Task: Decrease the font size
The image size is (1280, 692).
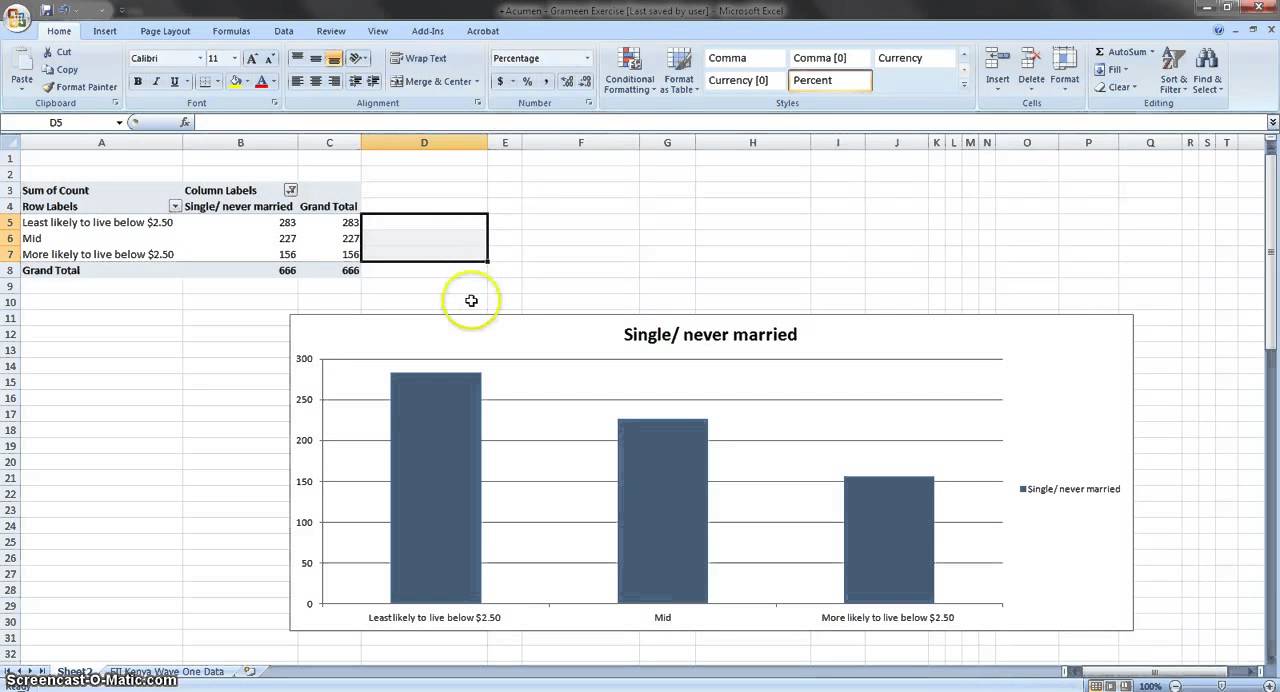Action: [269, 59]
